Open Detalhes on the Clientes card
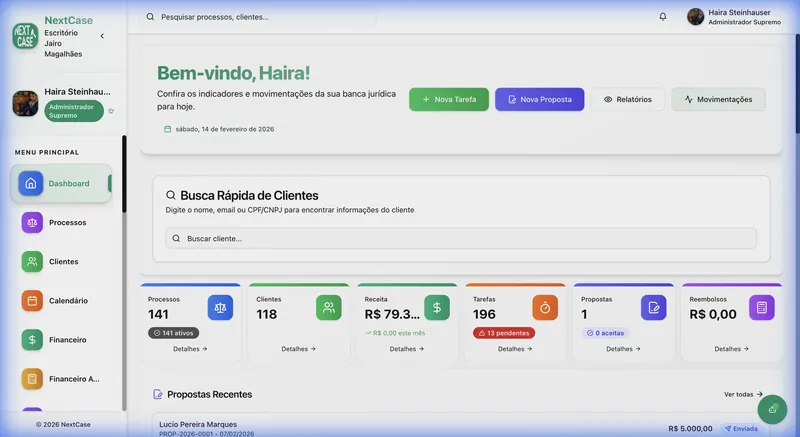The height and width of the screenshot is (437, 800). click(298, 349)
